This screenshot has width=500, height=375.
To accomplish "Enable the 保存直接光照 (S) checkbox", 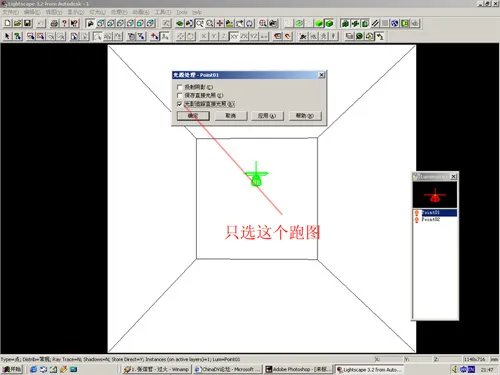I will pyautogui.click(x=179, y=95).
